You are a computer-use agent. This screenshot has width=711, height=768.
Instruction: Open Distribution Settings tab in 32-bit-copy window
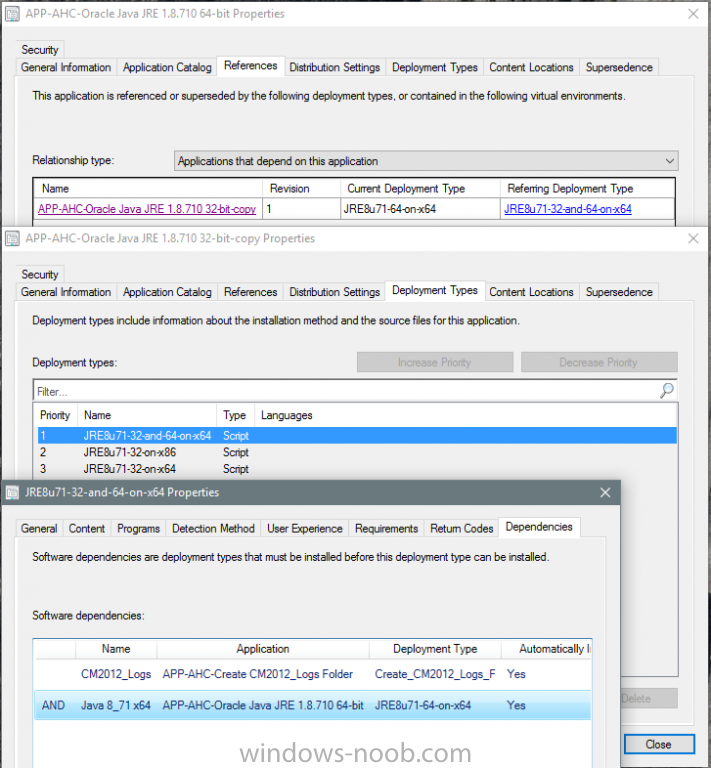pyautogui.click(x=334, y=292)
